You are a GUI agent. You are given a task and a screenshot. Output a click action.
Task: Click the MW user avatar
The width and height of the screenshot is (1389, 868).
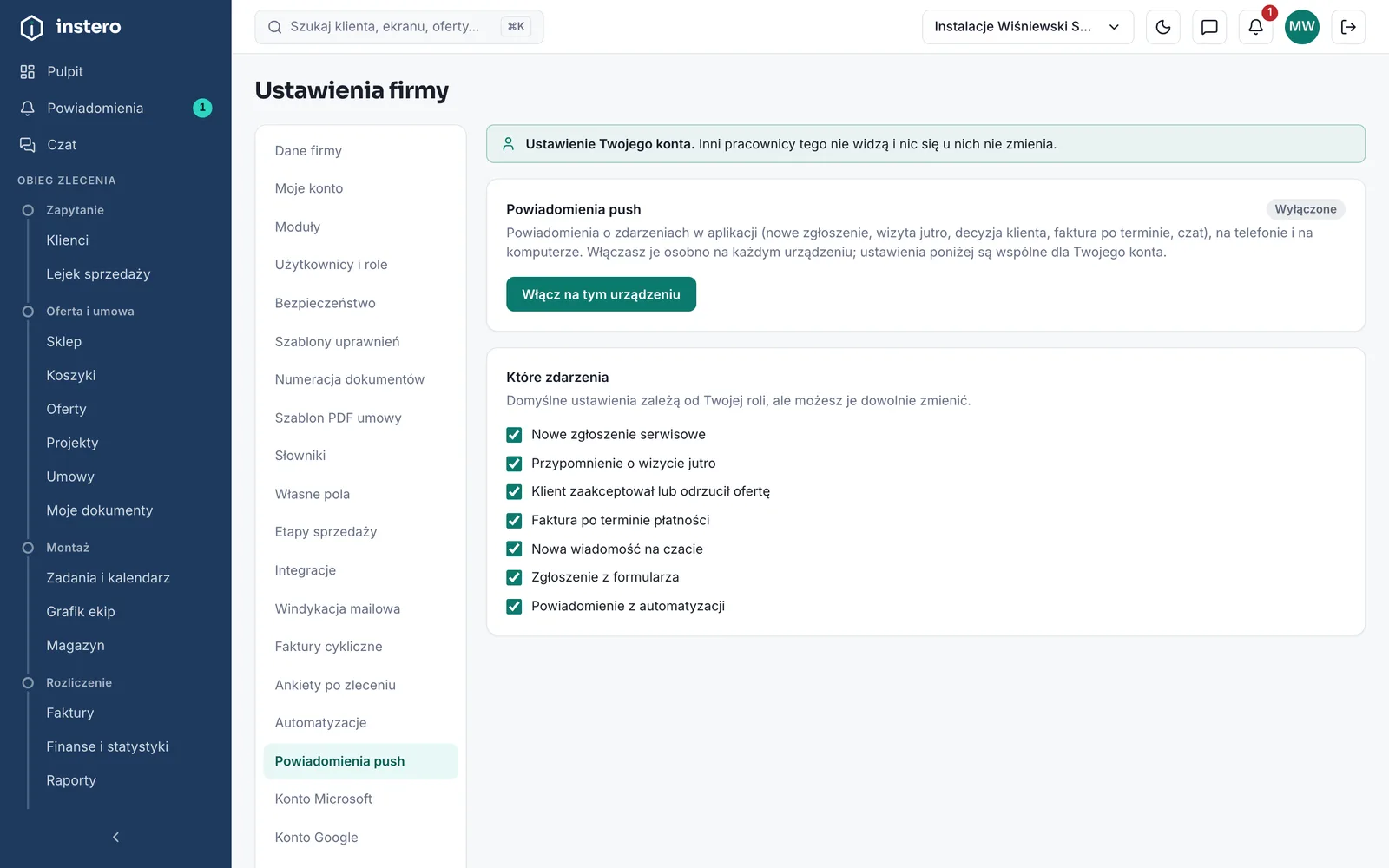point(1301,27)
